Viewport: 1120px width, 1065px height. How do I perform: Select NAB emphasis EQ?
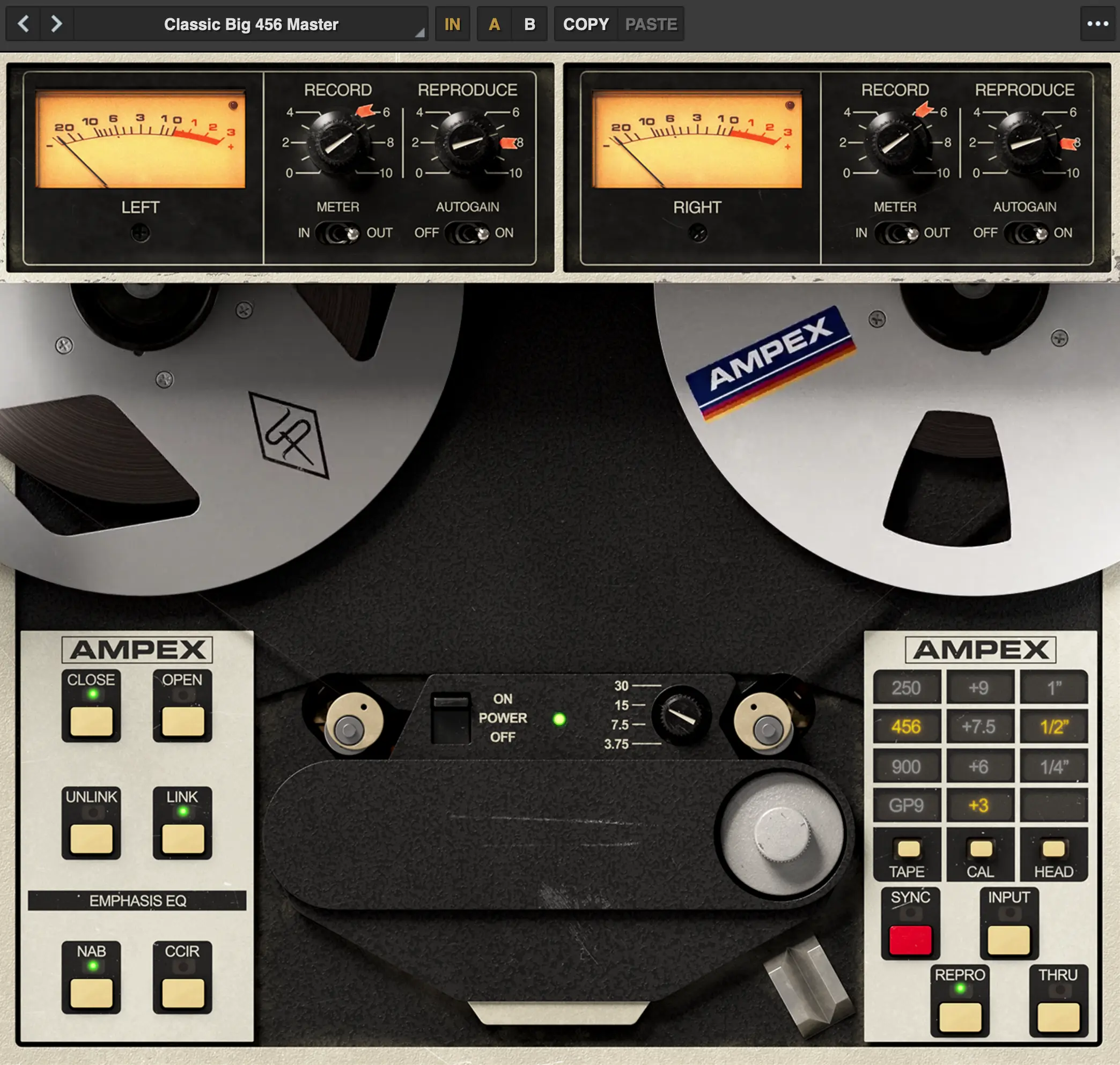tap(91, 992)
